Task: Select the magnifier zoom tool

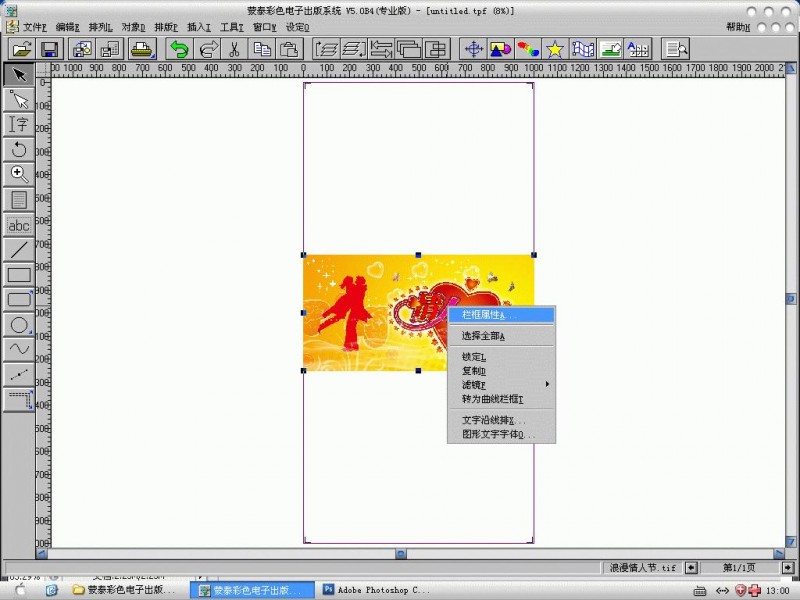Action: tap(19, 174)
